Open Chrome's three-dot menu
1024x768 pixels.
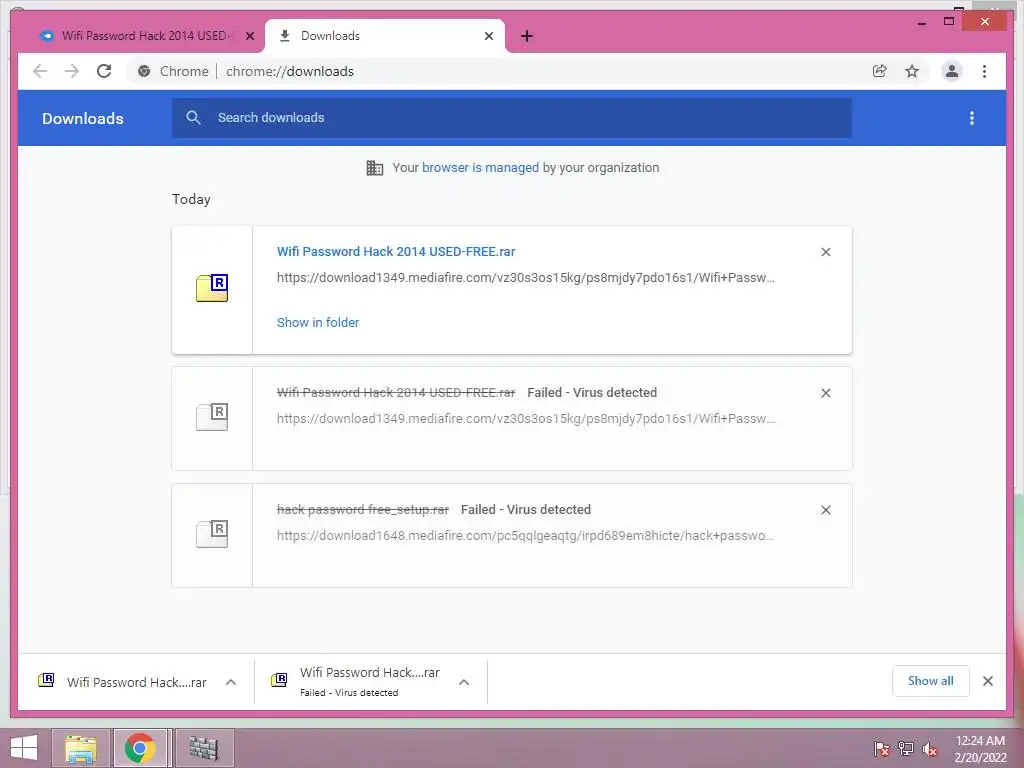pos(984,71)
